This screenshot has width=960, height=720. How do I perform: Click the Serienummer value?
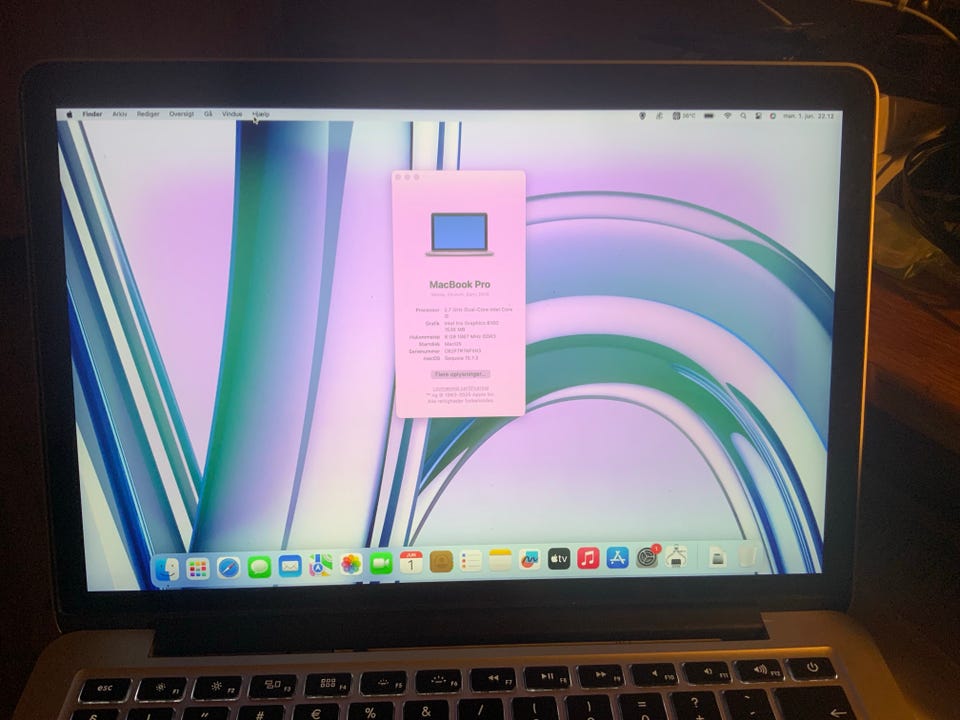point(462,351)
